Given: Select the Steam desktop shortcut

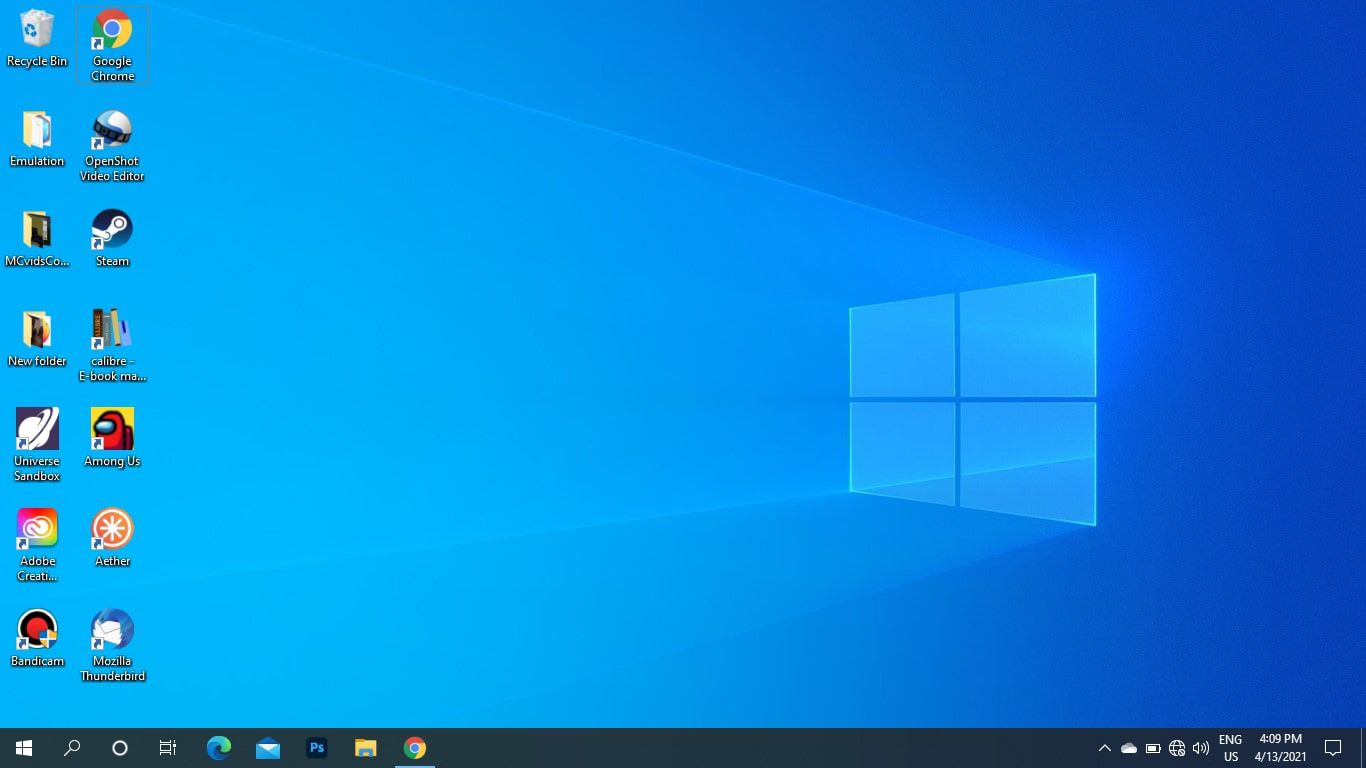Looking at the screenshot, I should point(112,239).
